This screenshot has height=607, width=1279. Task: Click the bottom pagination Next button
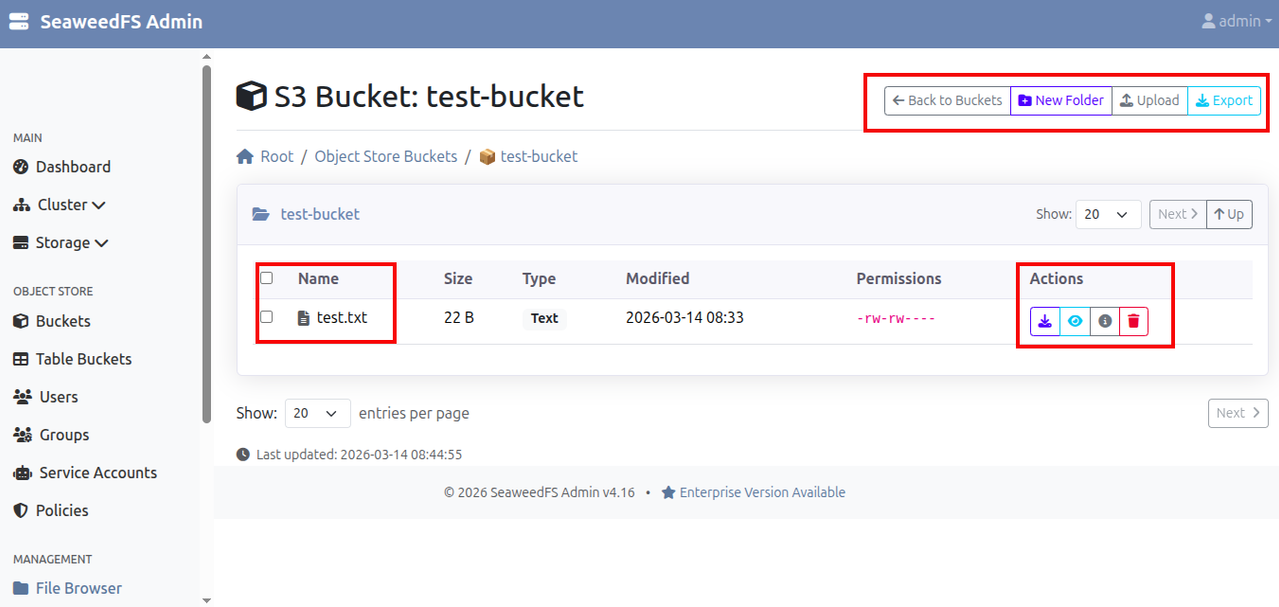coord(1238,413)
